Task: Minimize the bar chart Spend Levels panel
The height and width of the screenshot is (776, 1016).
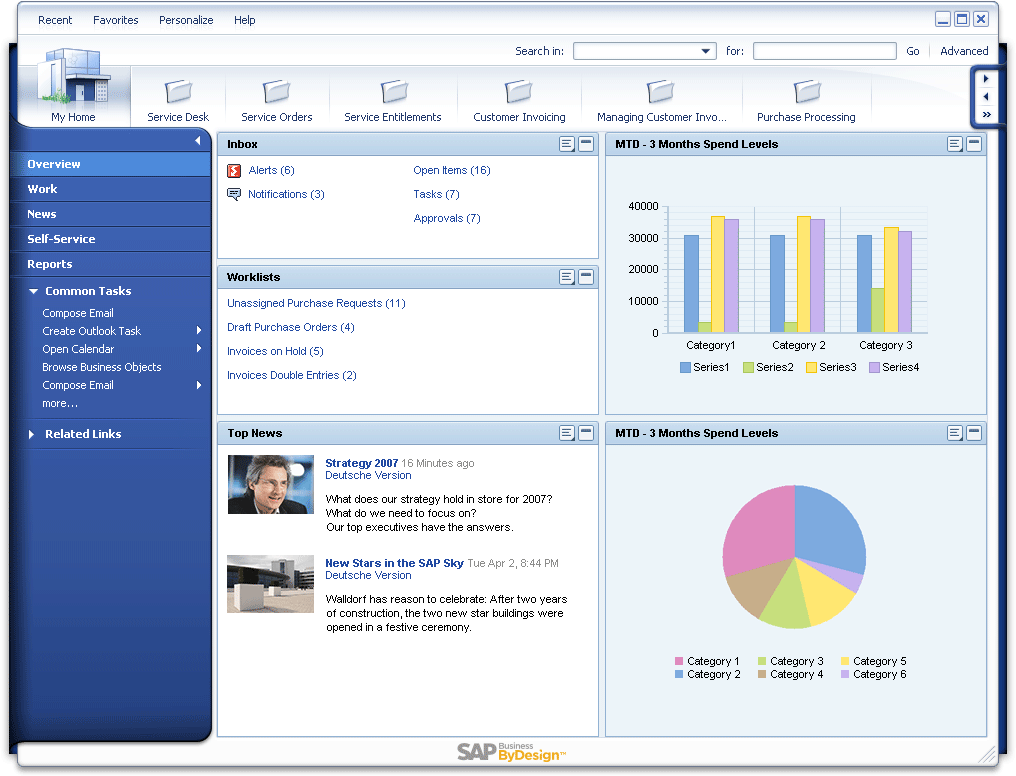Action: point(973,144)
